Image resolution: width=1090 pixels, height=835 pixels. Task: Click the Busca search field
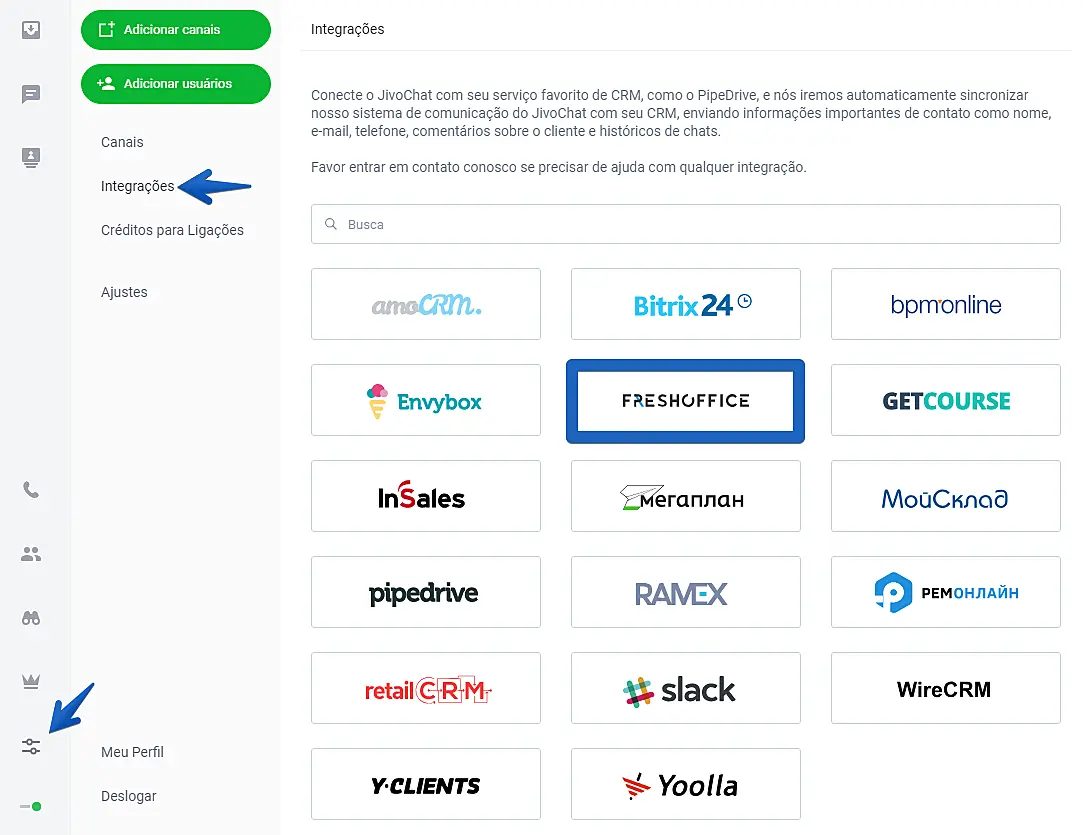point(685,225)
